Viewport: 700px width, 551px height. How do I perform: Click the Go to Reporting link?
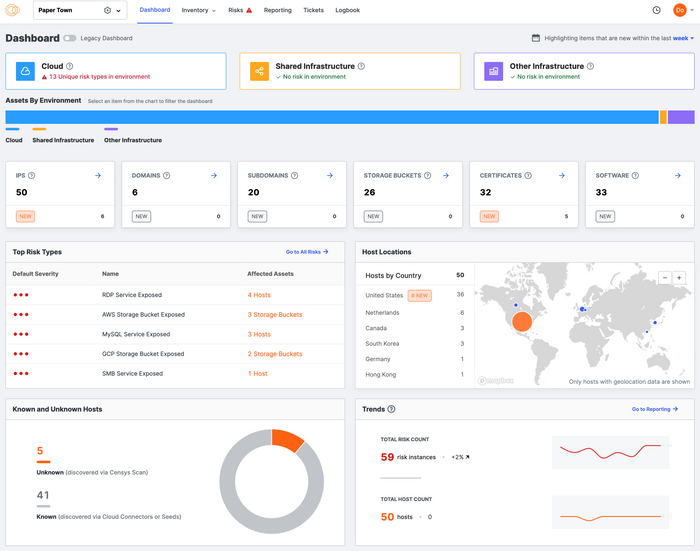click(654, 409)
